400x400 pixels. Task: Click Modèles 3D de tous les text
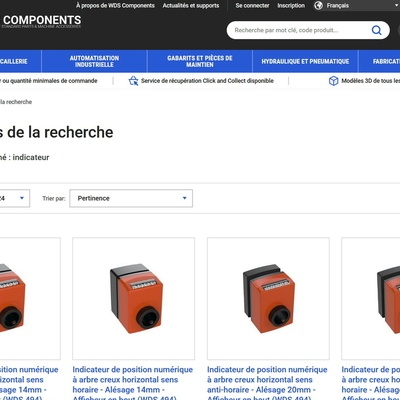click(x=371, y=81)
